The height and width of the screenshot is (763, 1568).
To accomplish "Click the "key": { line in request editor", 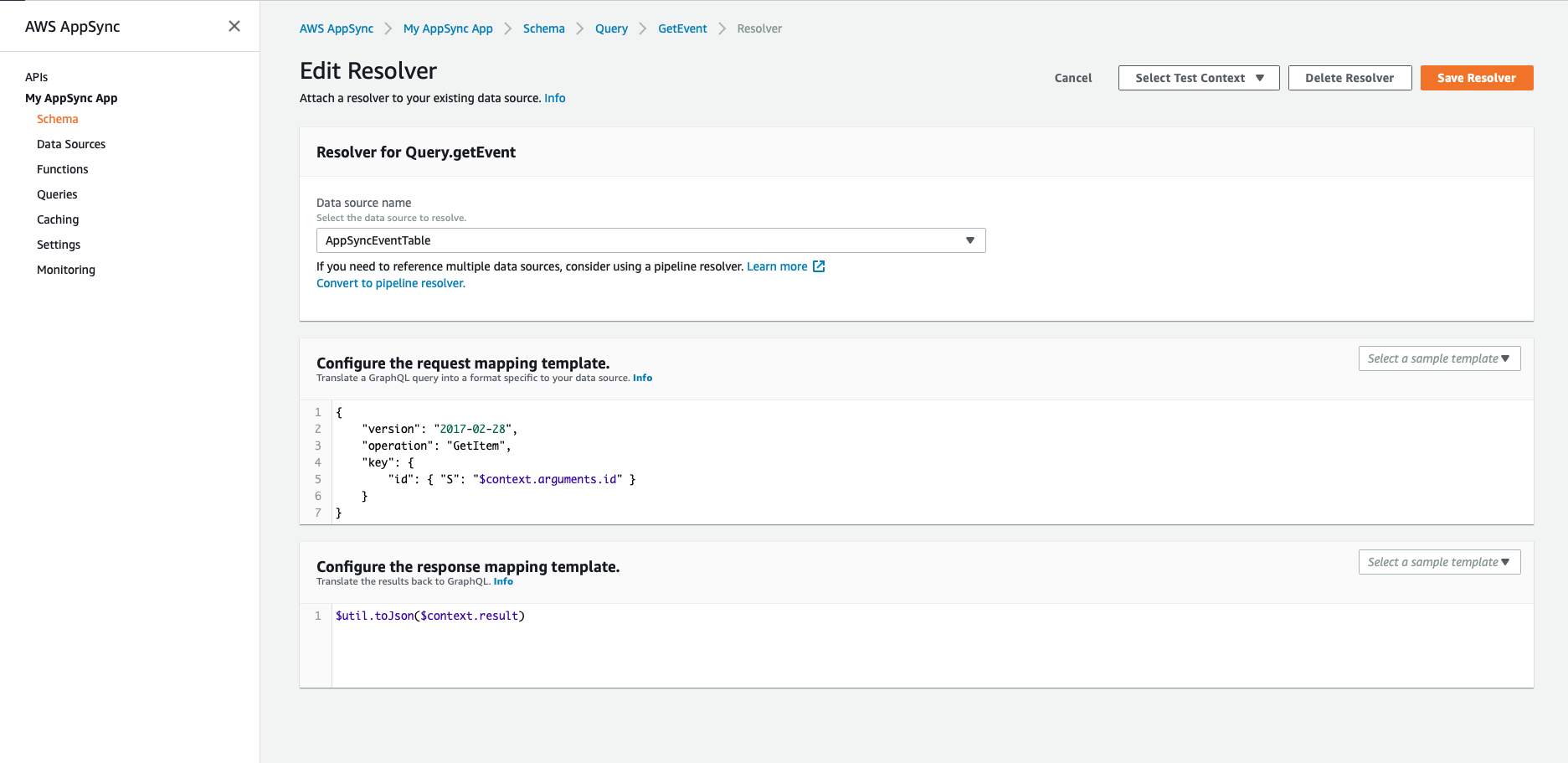I will tap(388, 462).
